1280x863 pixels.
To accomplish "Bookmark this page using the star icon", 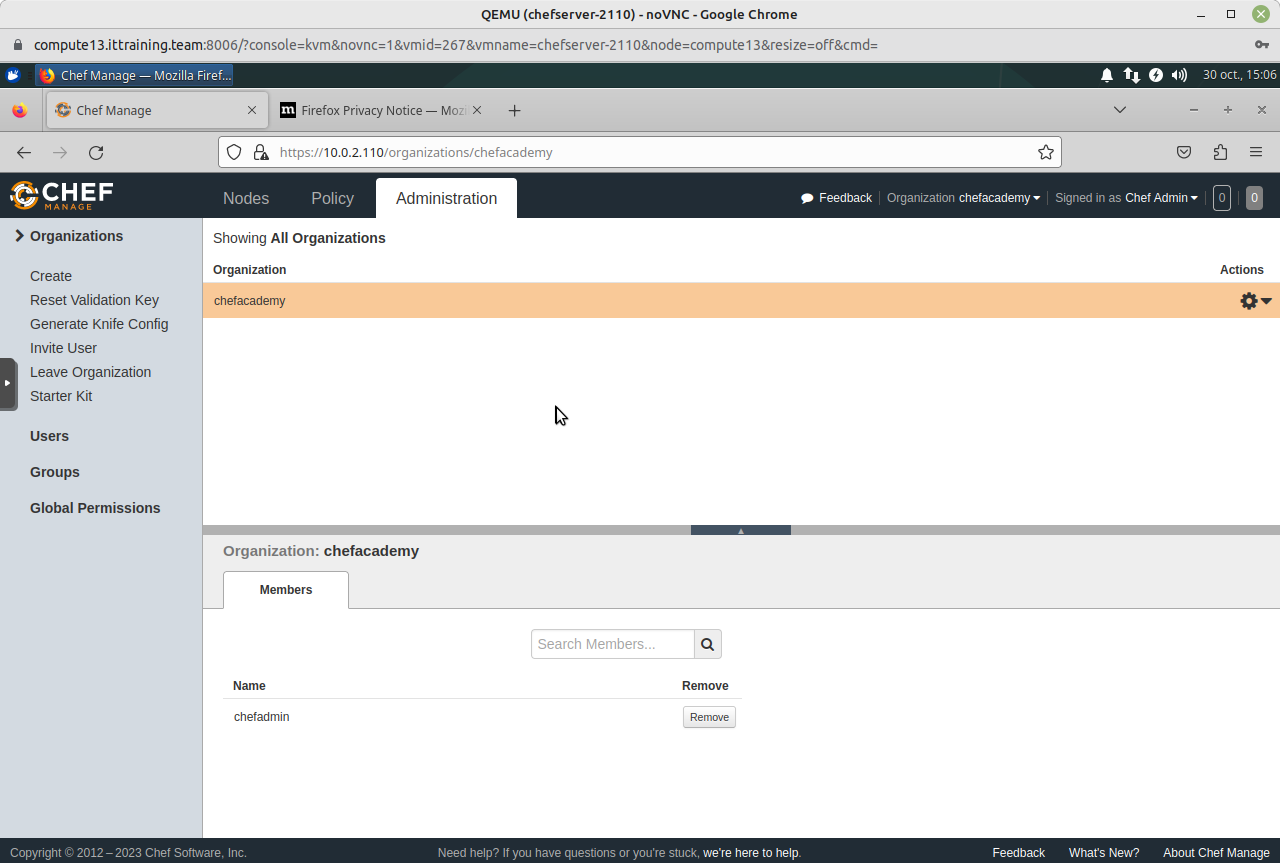I will coord(1046,152).
